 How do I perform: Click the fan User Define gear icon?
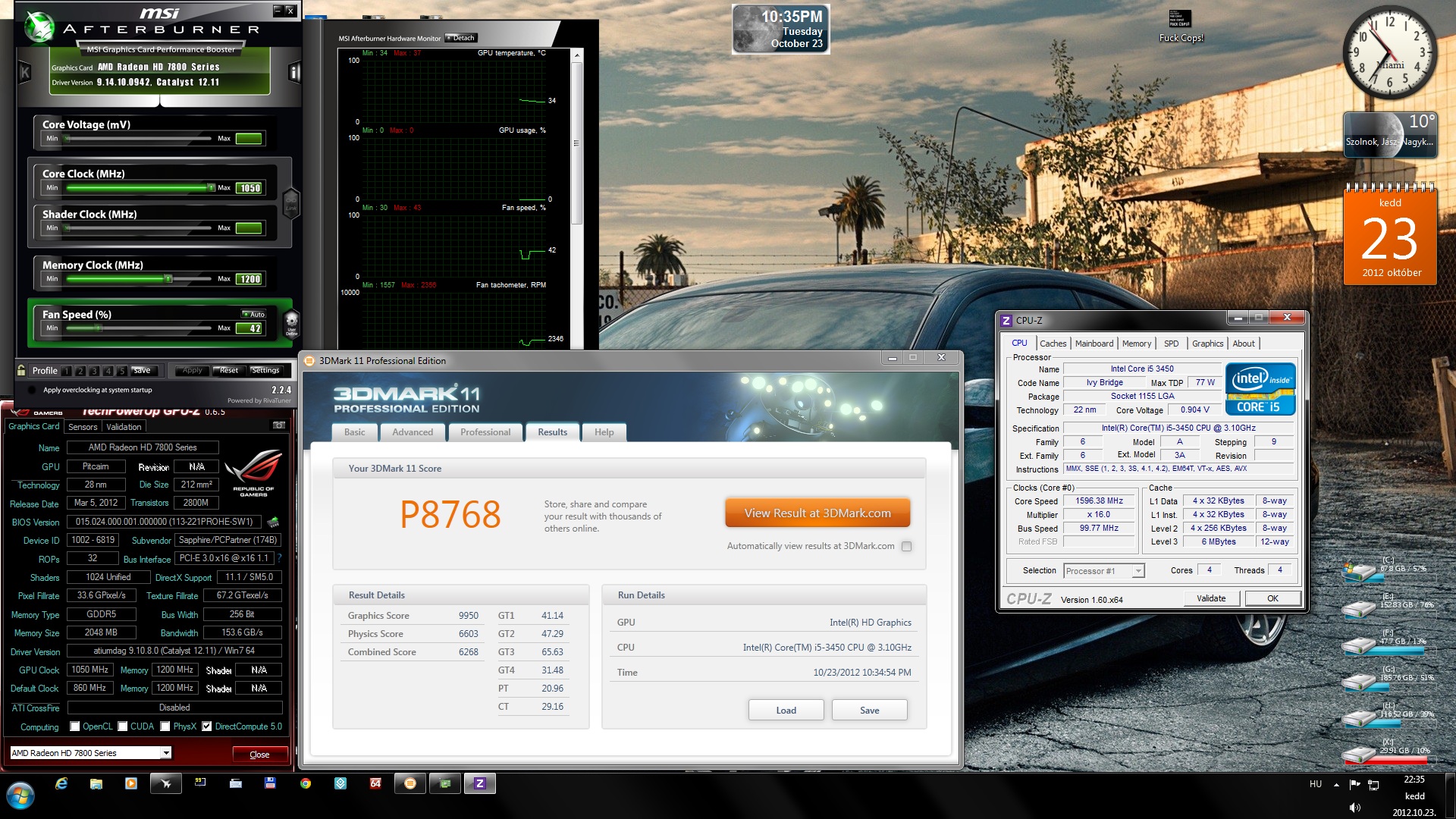click(x=291, y=323)
